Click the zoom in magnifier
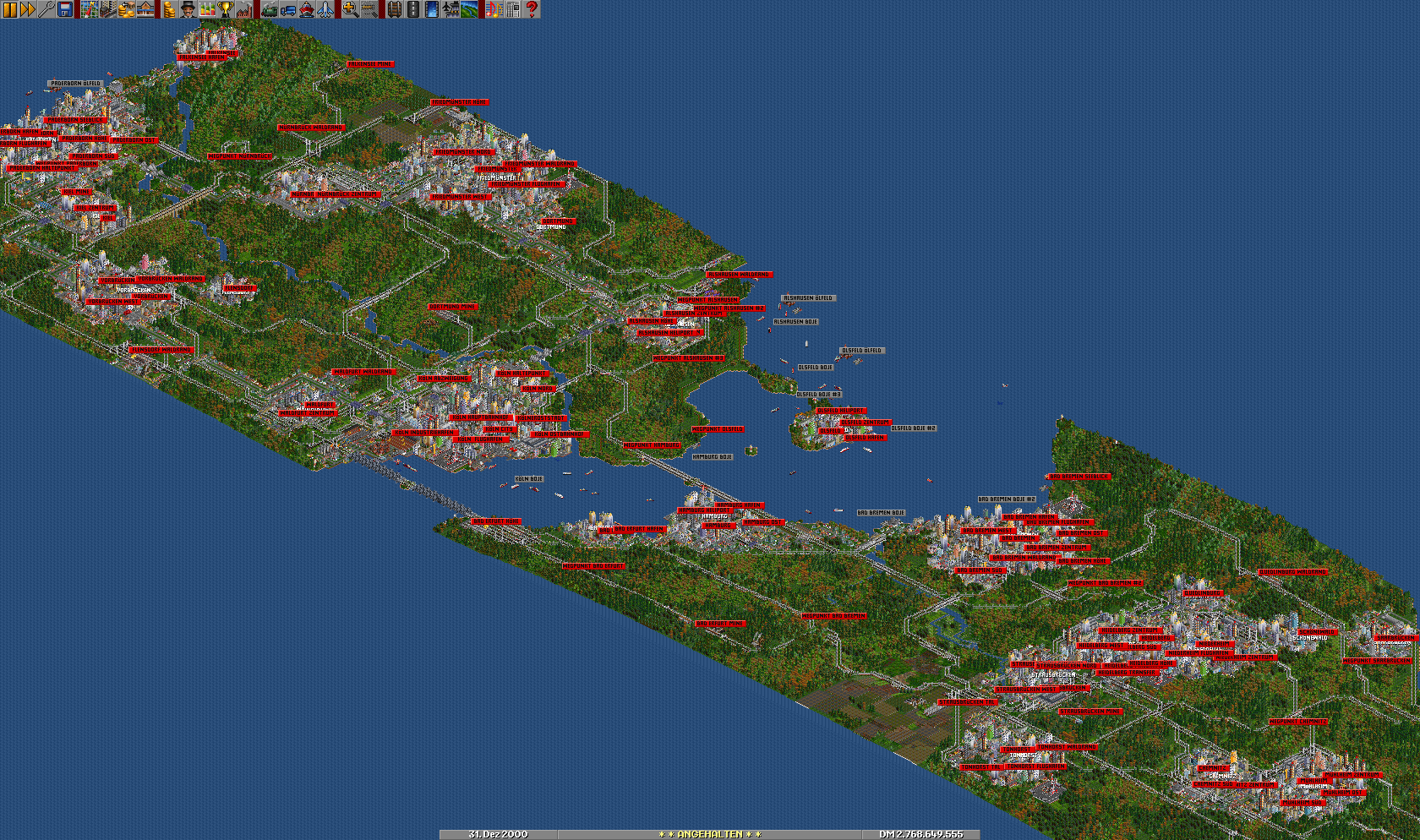 tap(349, 9)
